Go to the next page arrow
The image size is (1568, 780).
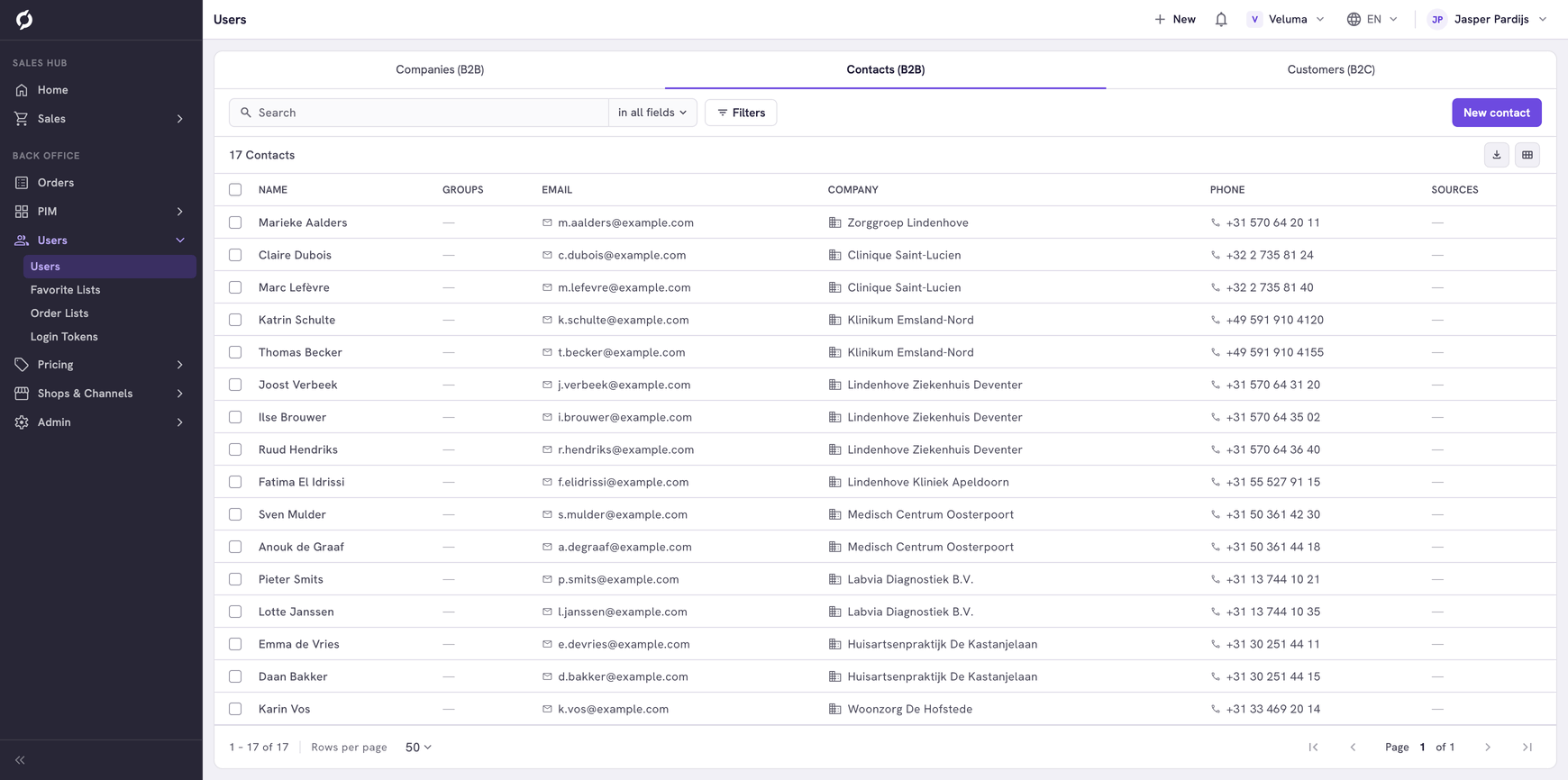point(1488,748)
